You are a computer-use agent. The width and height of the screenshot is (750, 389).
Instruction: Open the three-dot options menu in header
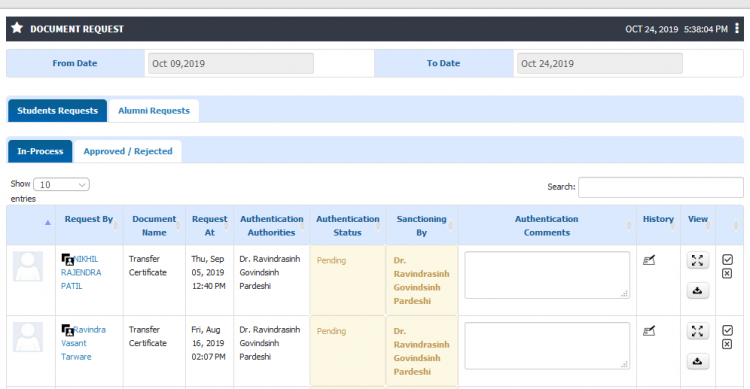[x=737, y=29]
